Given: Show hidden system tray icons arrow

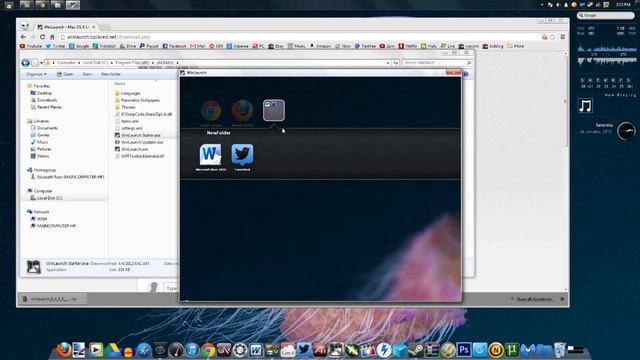Looking at the screenshot, I should pos(542,4).
